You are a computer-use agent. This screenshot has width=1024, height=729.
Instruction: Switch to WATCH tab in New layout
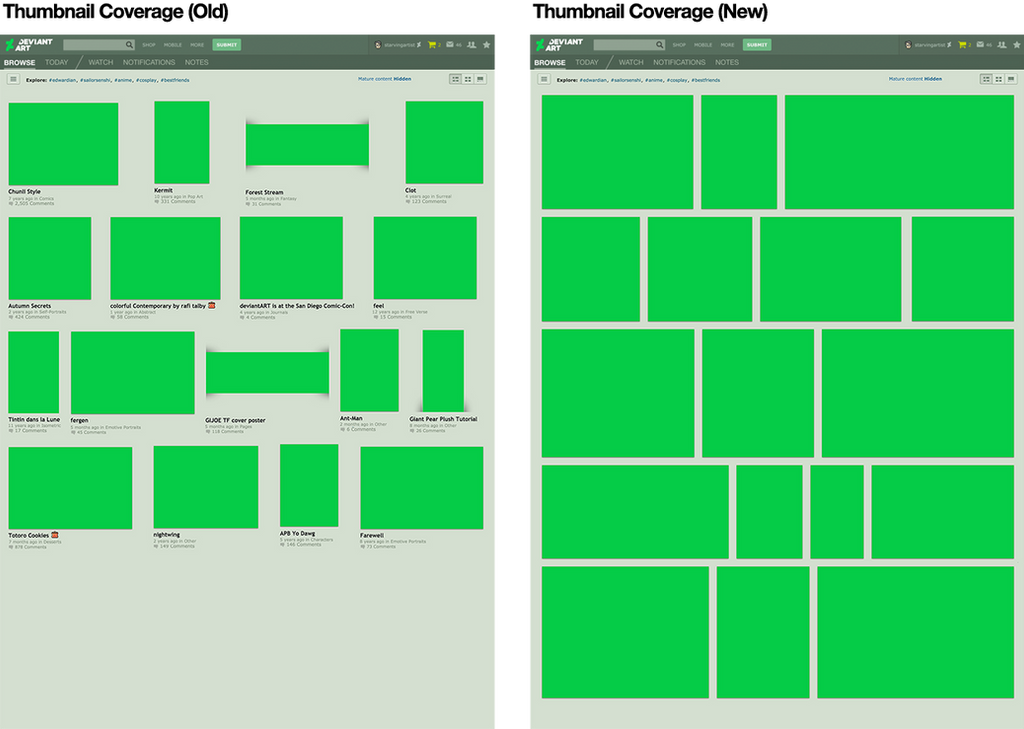631,63
